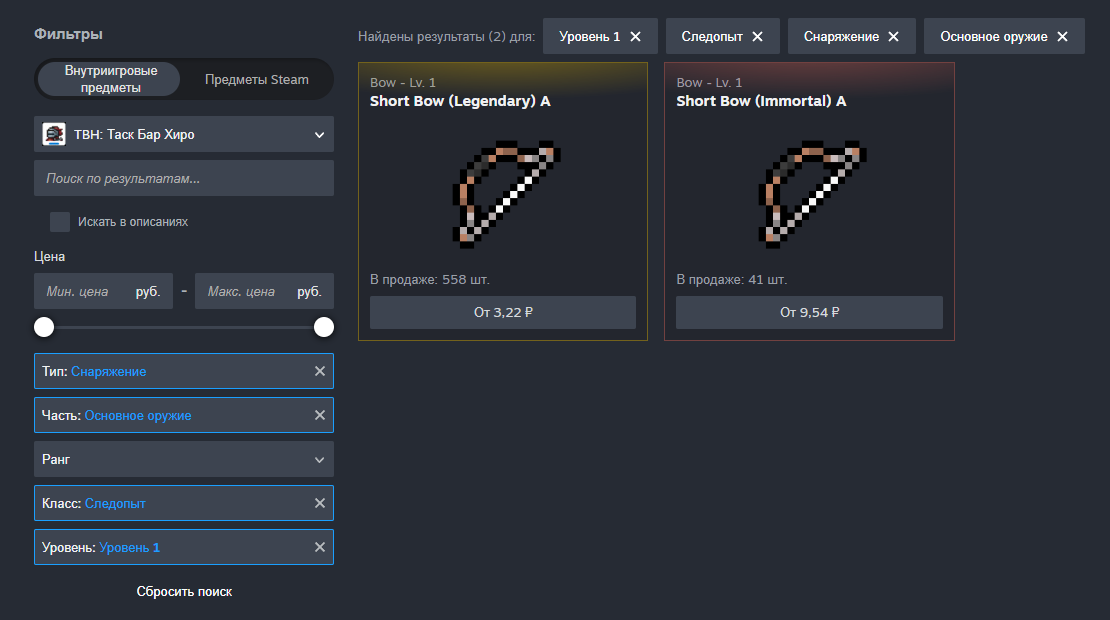Open the Тип: Снаряжение filter box
This screenshot has height=620, width=1110.
pyautogui.click(x=183, y=371)
